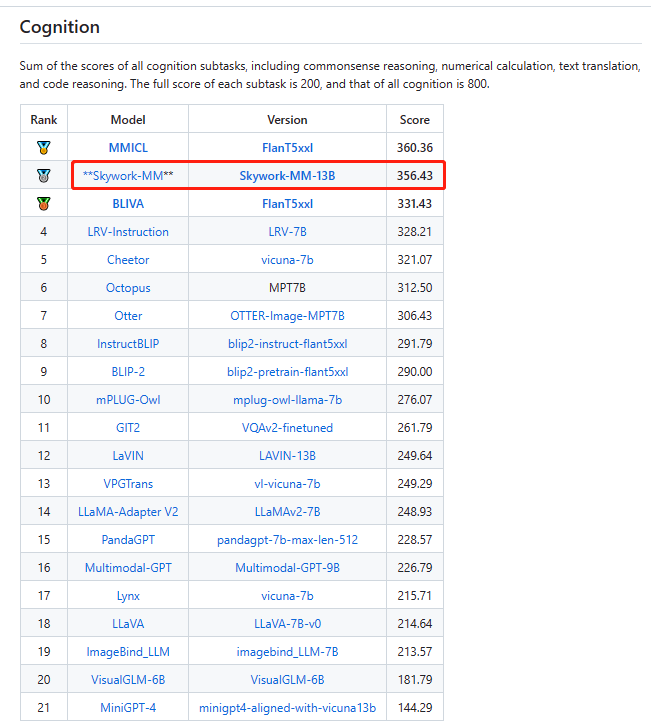The width and height of the screenshot is (651, 728).
Task: Open the Multimodal-GPT-9B version link
Action: point(287,567)
